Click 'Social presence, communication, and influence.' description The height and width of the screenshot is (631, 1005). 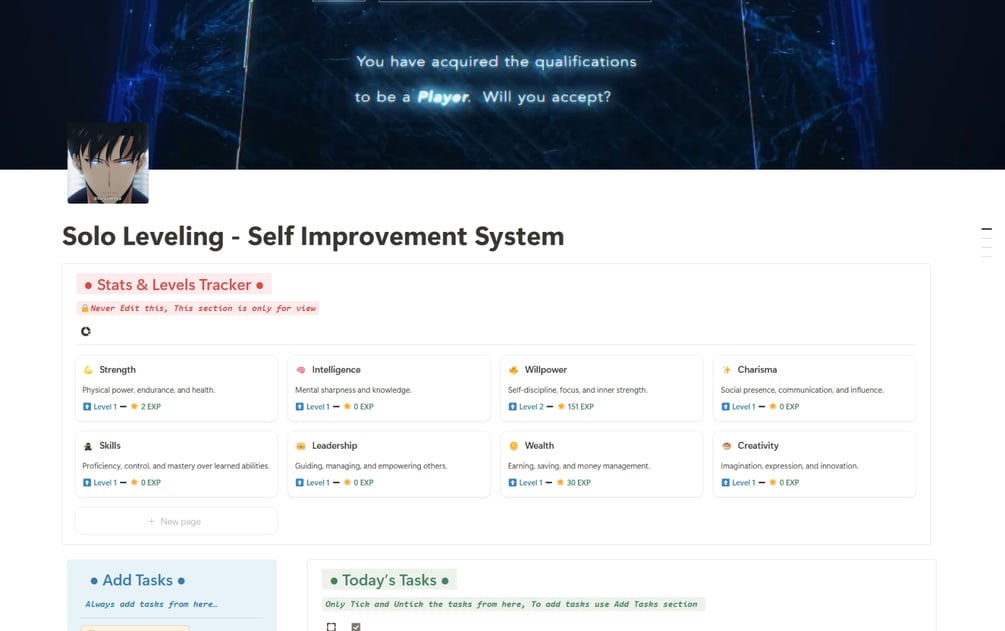click(x=802, y=390)
